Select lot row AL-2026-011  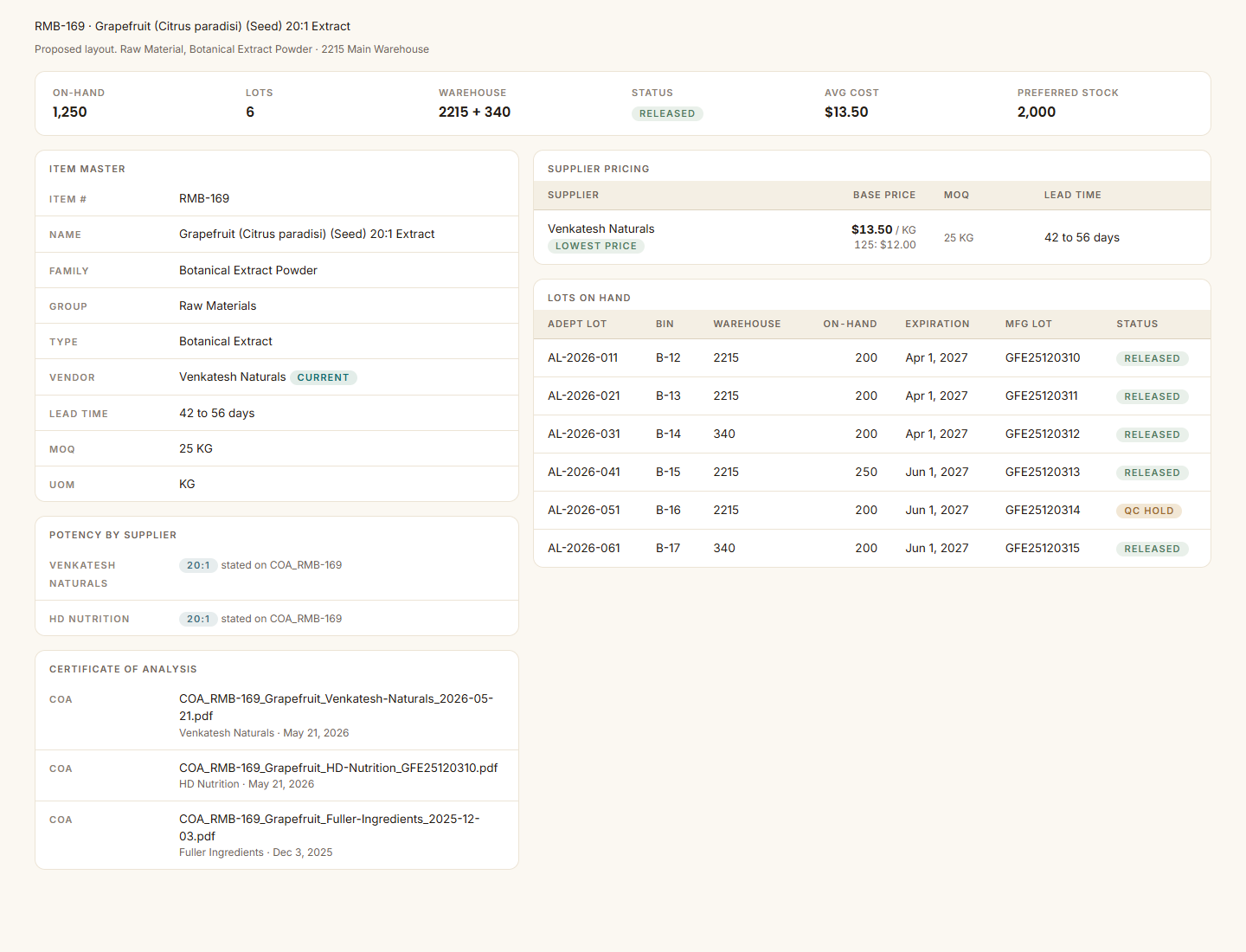coord(872,358)
